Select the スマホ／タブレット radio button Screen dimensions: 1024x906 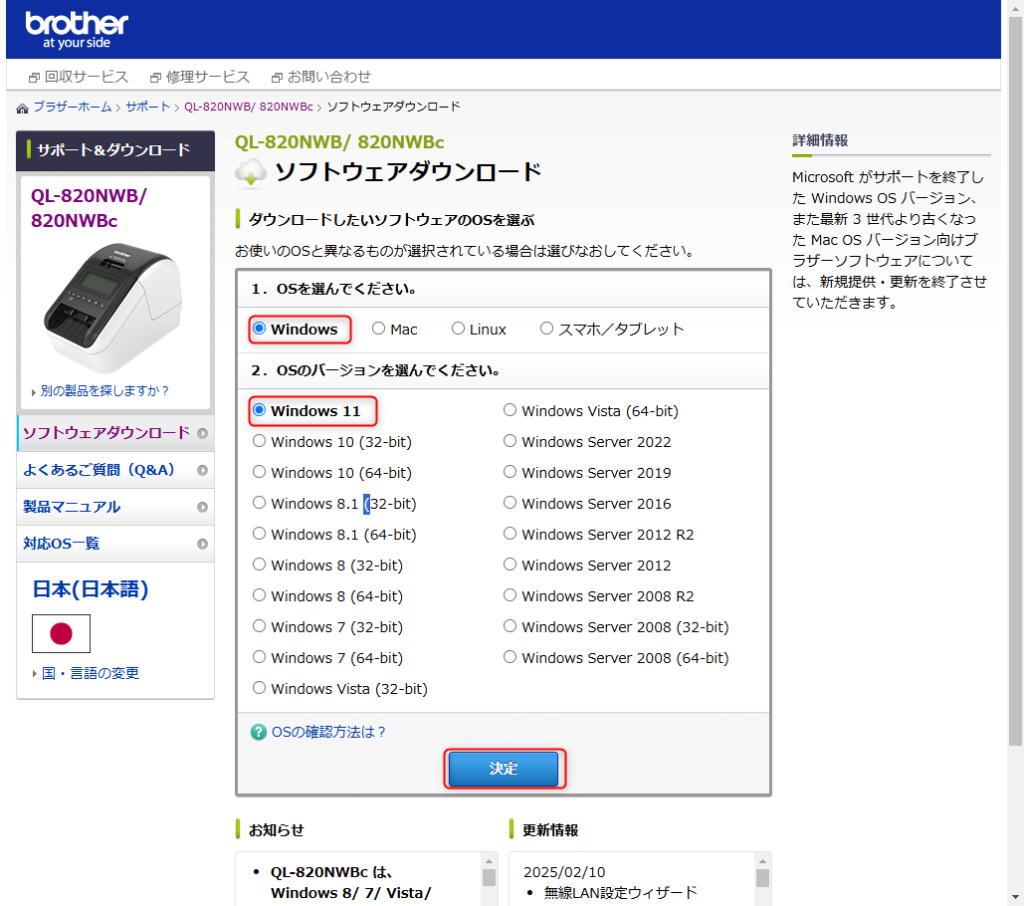(x=546, y=329)
